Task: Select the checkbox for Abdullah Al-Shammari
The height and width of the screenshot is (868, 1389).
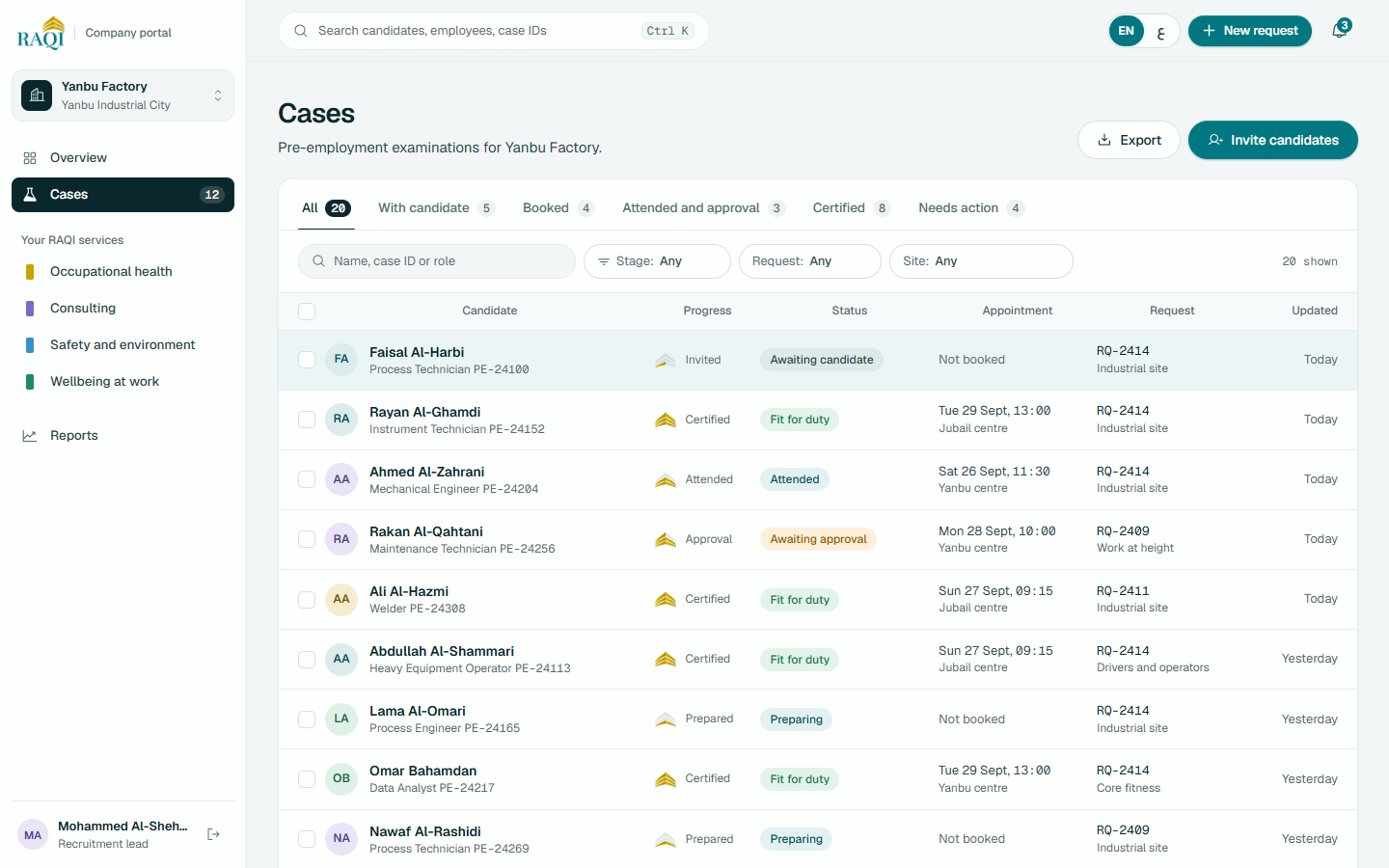Action: tap(307, 659)
